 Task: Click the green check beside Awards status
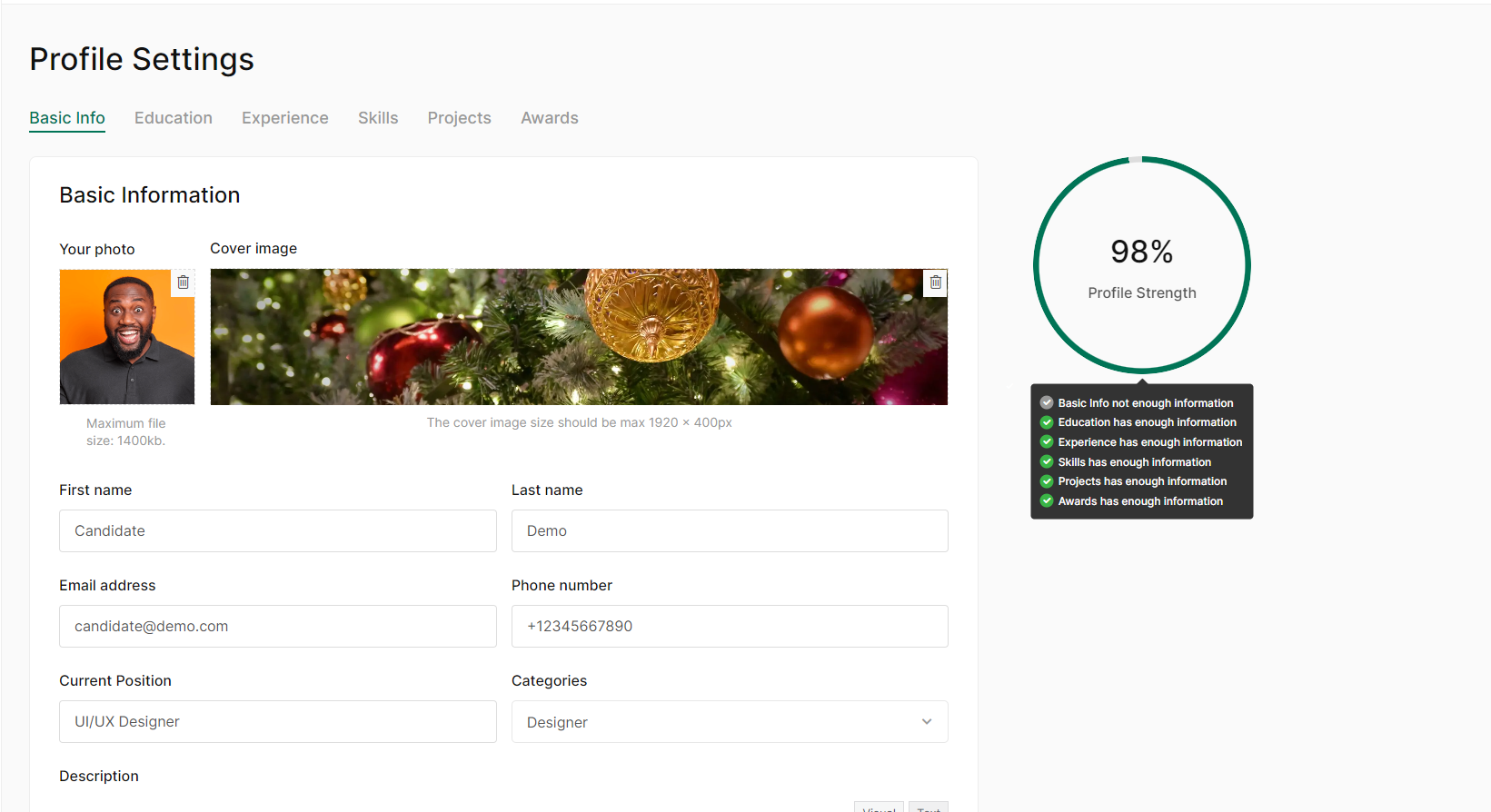pyautogui.click(x=1047, y=501)
